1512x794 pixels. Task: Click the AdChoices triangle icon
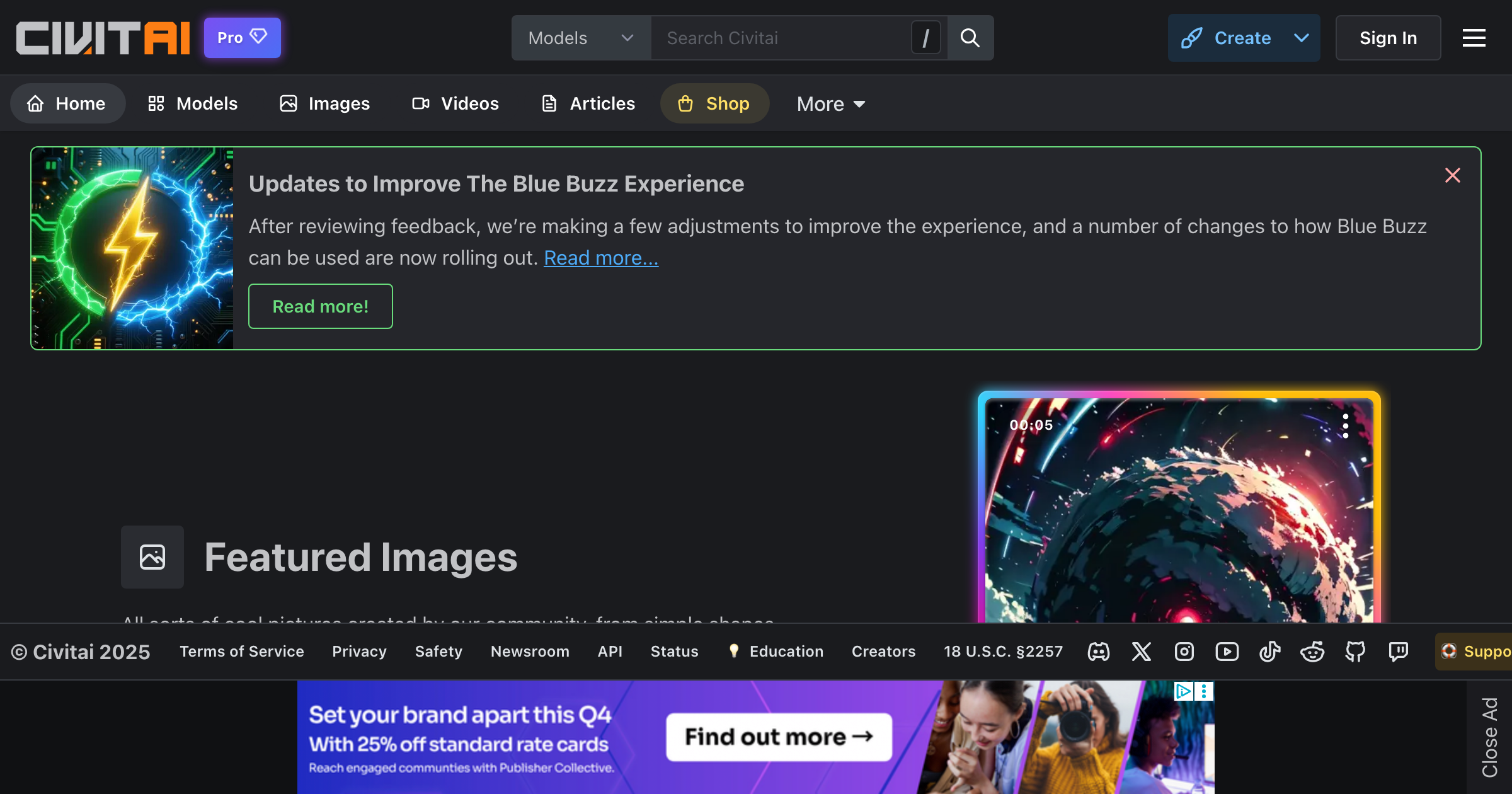(x=1184, y=691)
